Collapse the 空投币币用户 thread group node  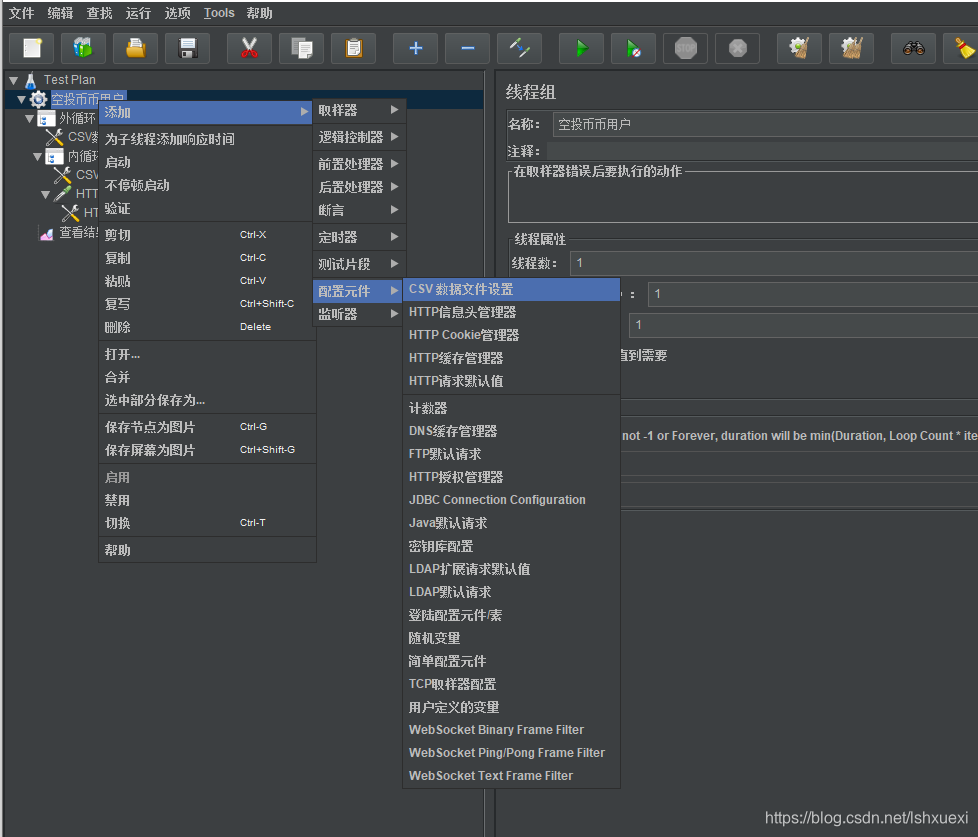click(x=22, y=100)
